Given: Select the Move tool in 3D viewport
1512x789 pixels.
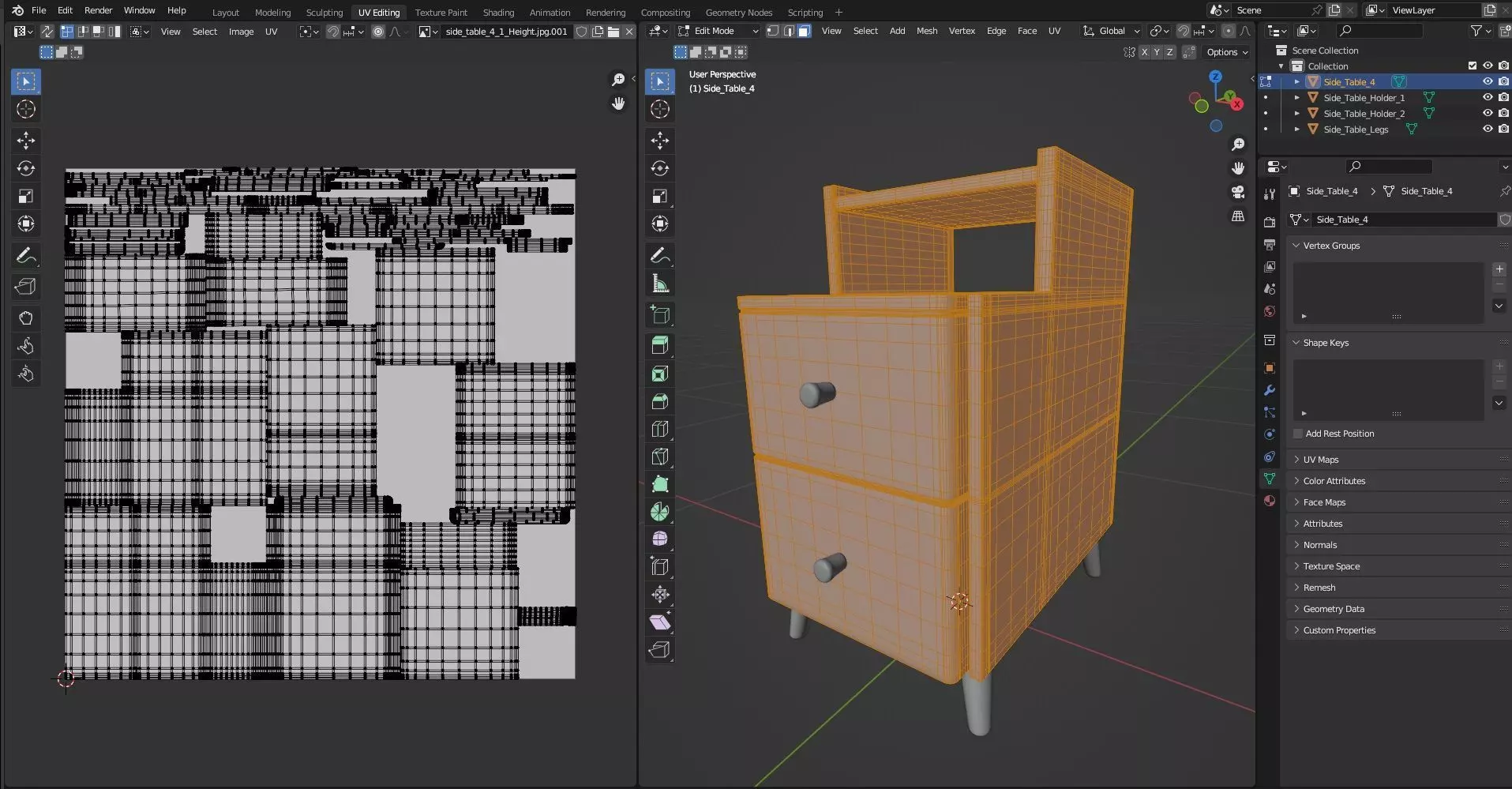Looking at the screenshot, I should click(660, 141).
